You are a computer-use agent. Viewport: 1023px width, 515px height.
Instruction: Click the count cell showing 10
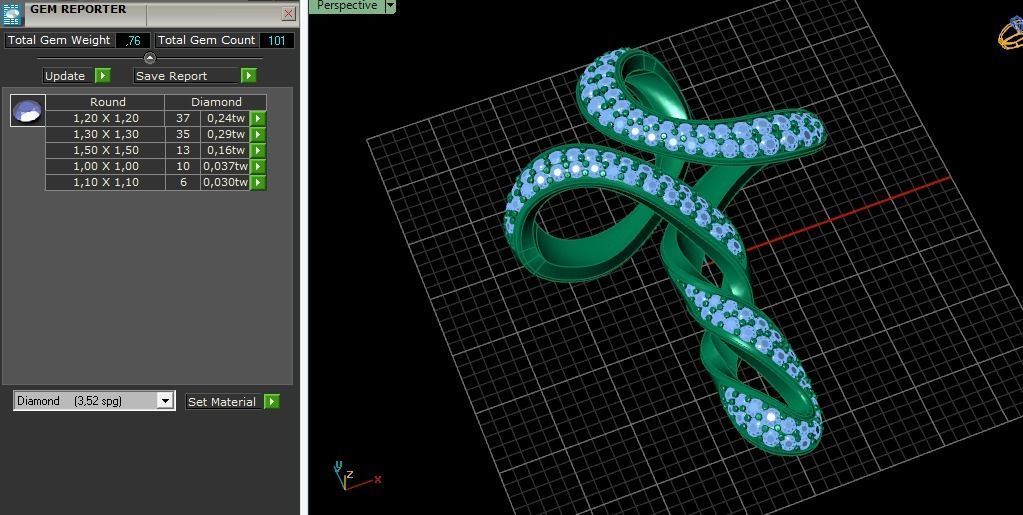[183, 166]
